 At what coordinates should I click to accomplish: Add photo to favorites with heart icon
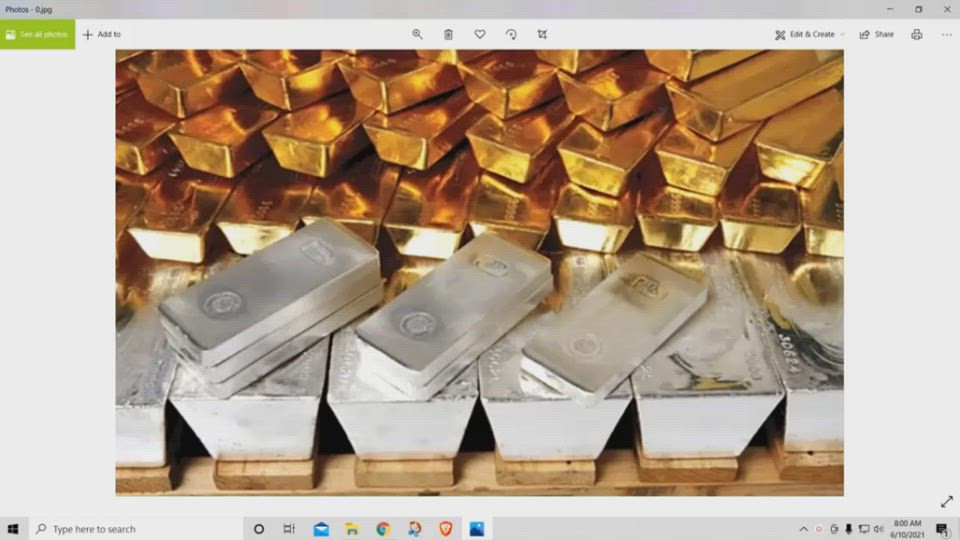click(480, 34)
